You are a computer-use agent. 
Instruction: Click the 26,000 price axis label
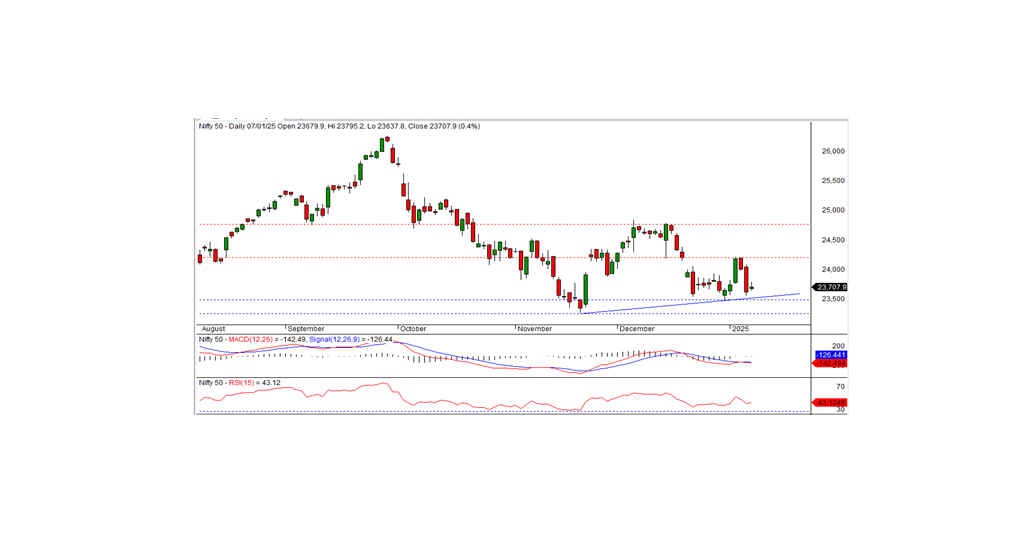(834, 151)
